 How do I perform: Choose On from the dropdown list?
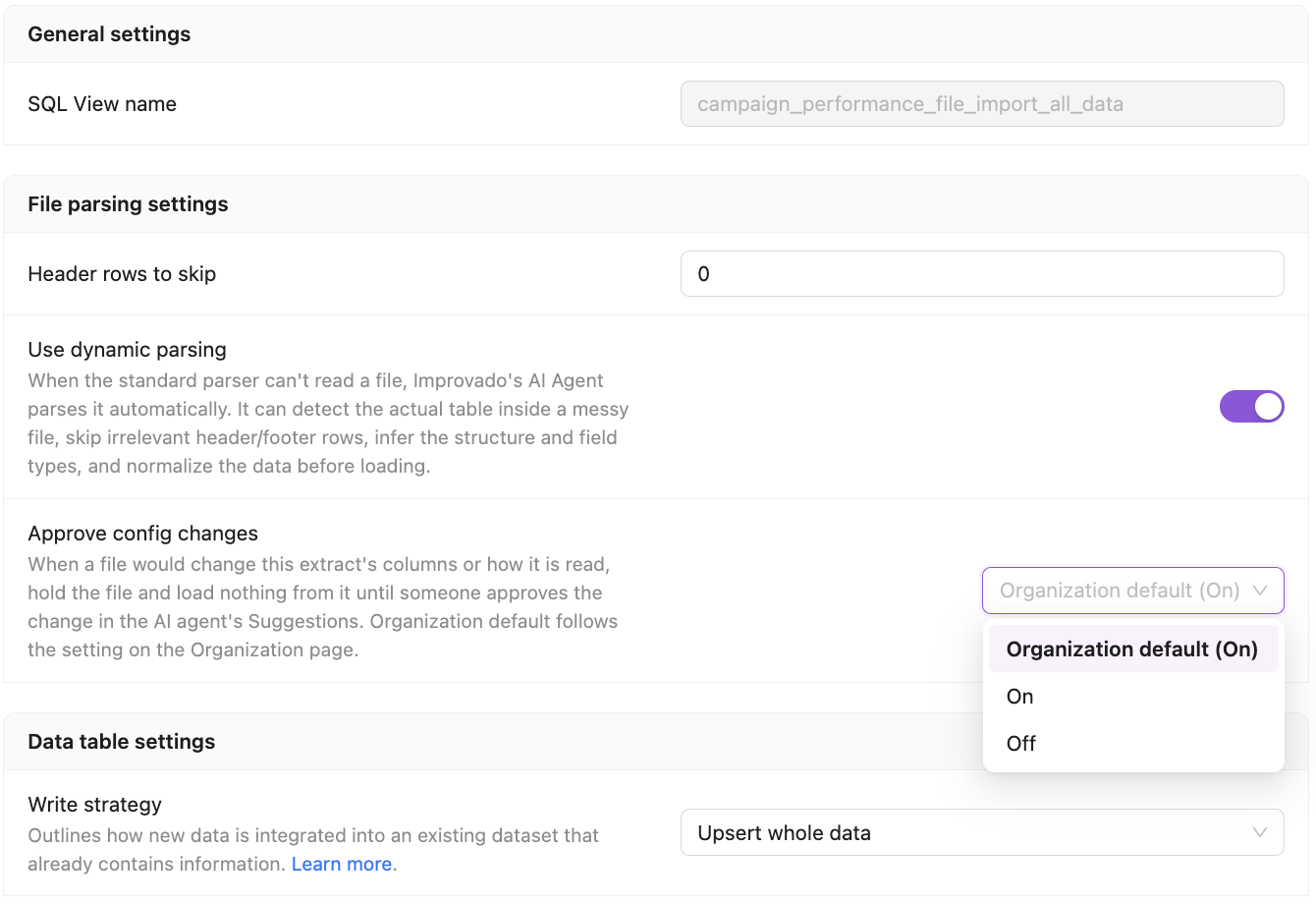pyautogui.click(x=1133, y=697)
